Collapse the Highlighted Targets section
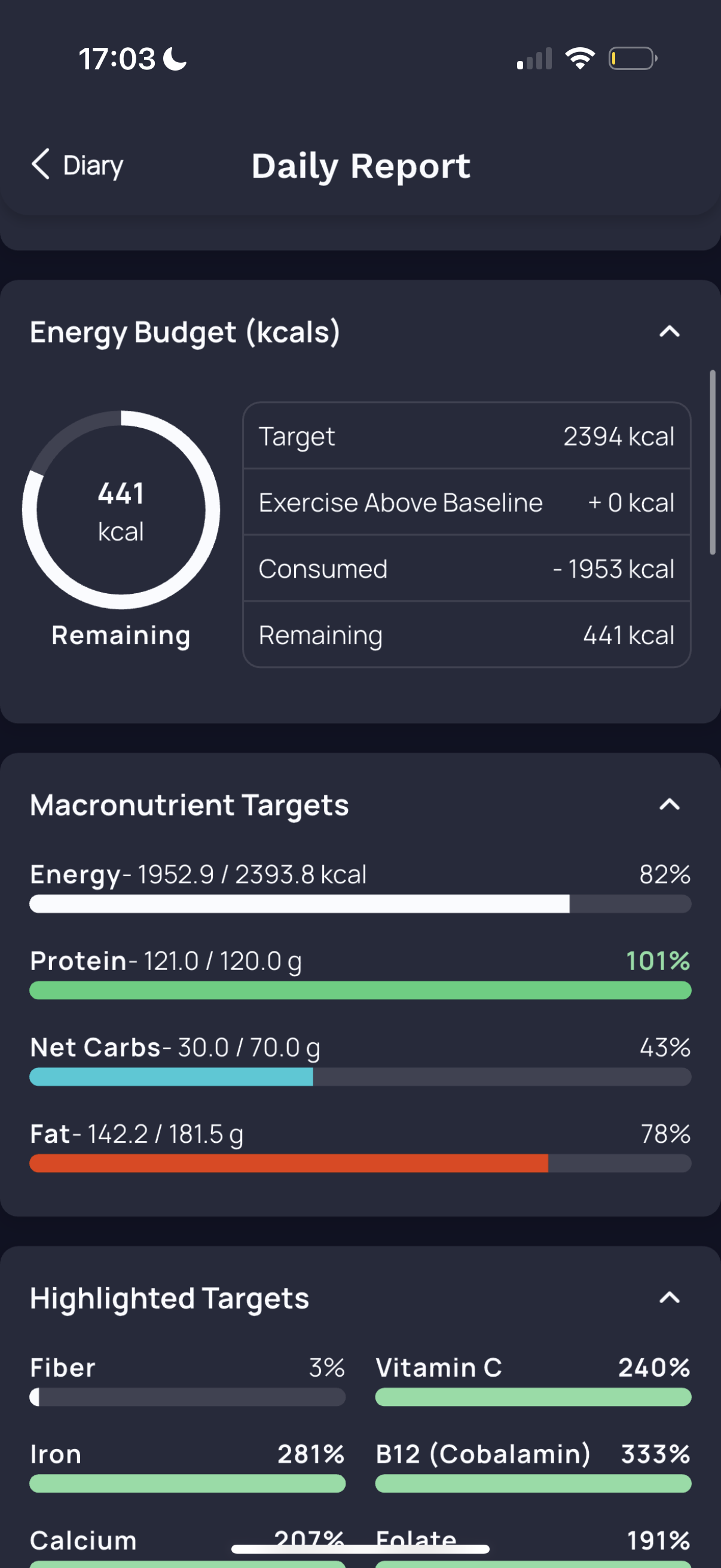This screenshot has height=1568, width=721. tap(669, 1298)
